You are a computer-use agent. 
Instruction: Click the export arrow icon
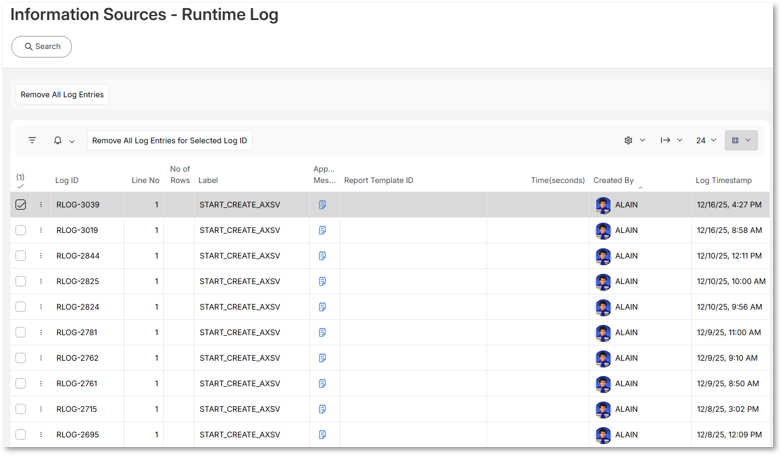tap(665, 140)
